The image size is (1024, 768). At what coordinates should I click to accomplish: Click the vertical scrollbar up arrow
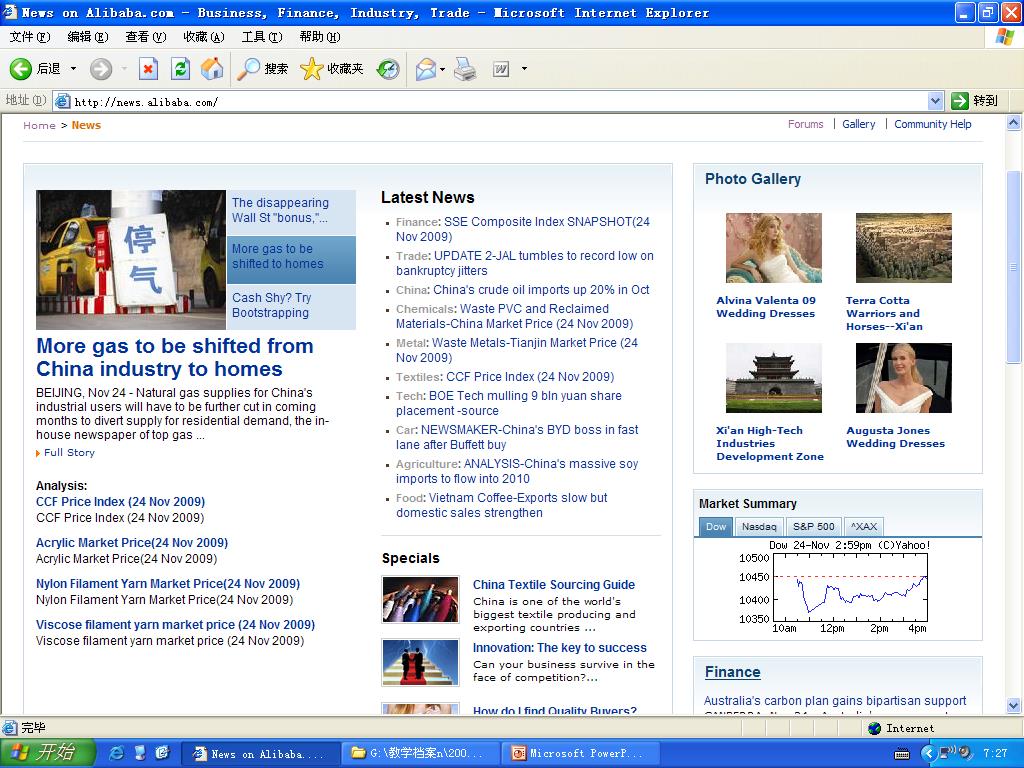pos(1014,122)
